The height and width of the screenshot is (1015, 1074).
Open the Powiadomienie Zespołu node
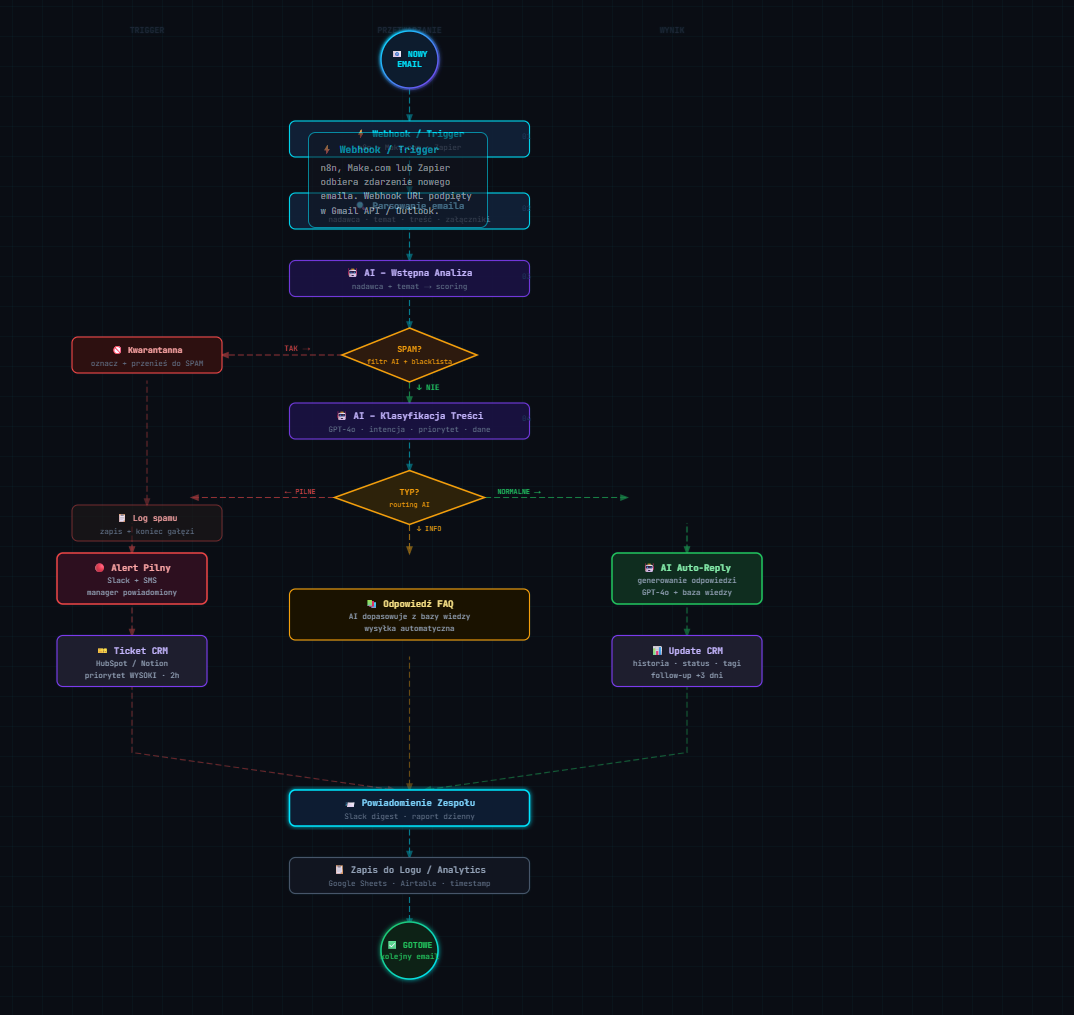pyautogui.click(x=410, y=808)
